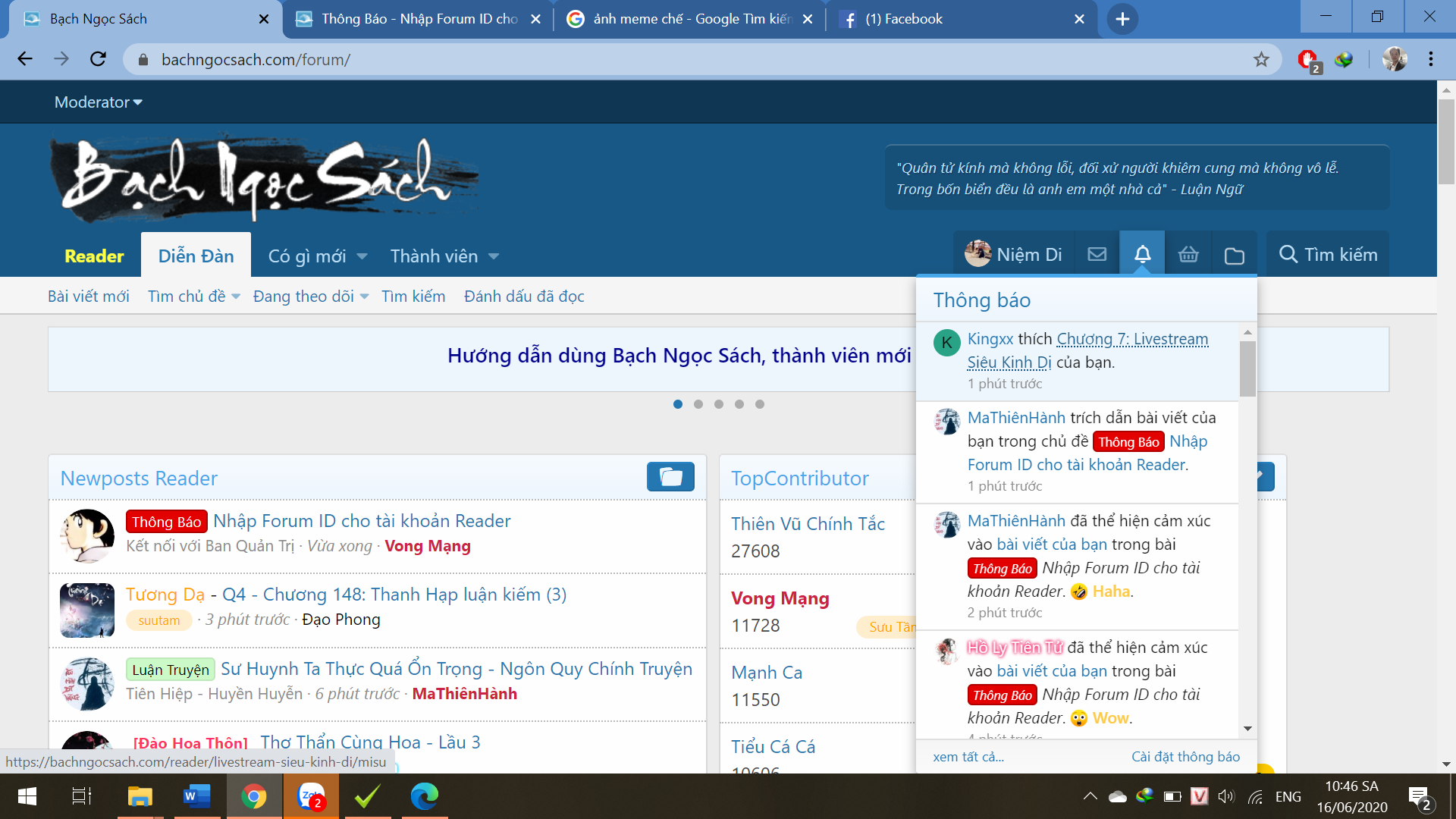1456x819 pixels.
Task: Reload the page with refresh icon
Action: coord(98,59)
